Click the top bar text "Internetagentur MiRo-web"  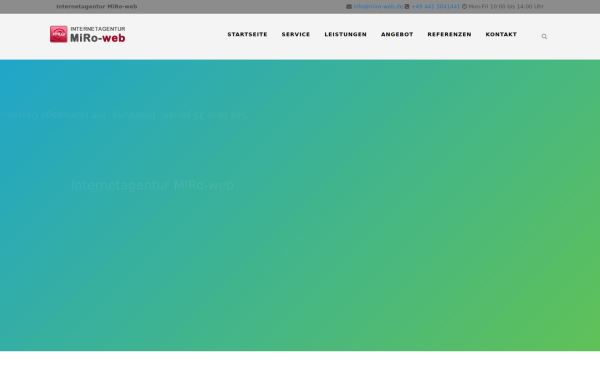(x=97, y=7)
